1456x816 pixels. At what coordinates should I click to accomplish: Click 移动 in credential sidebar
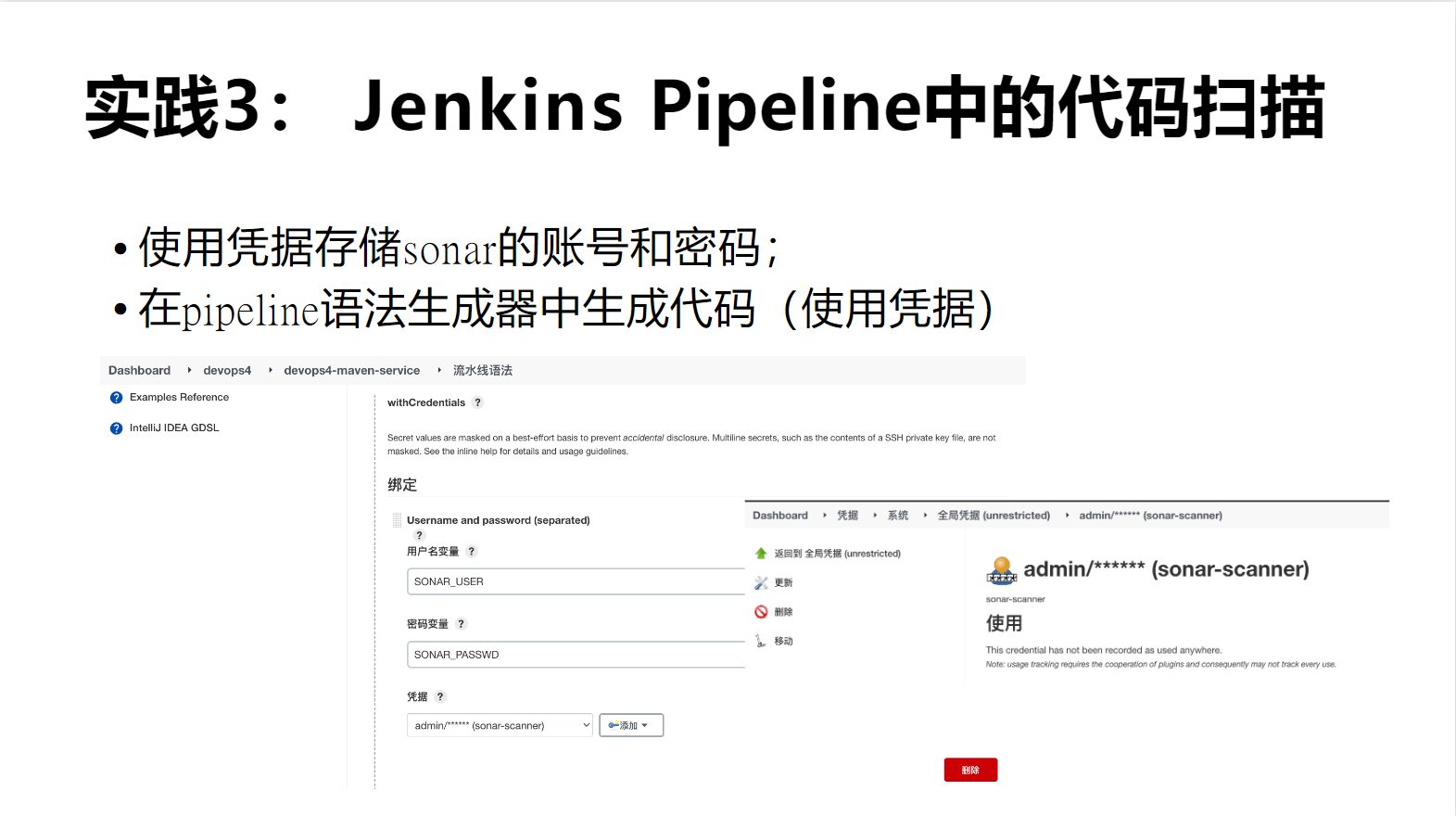[x=784, y=642]
